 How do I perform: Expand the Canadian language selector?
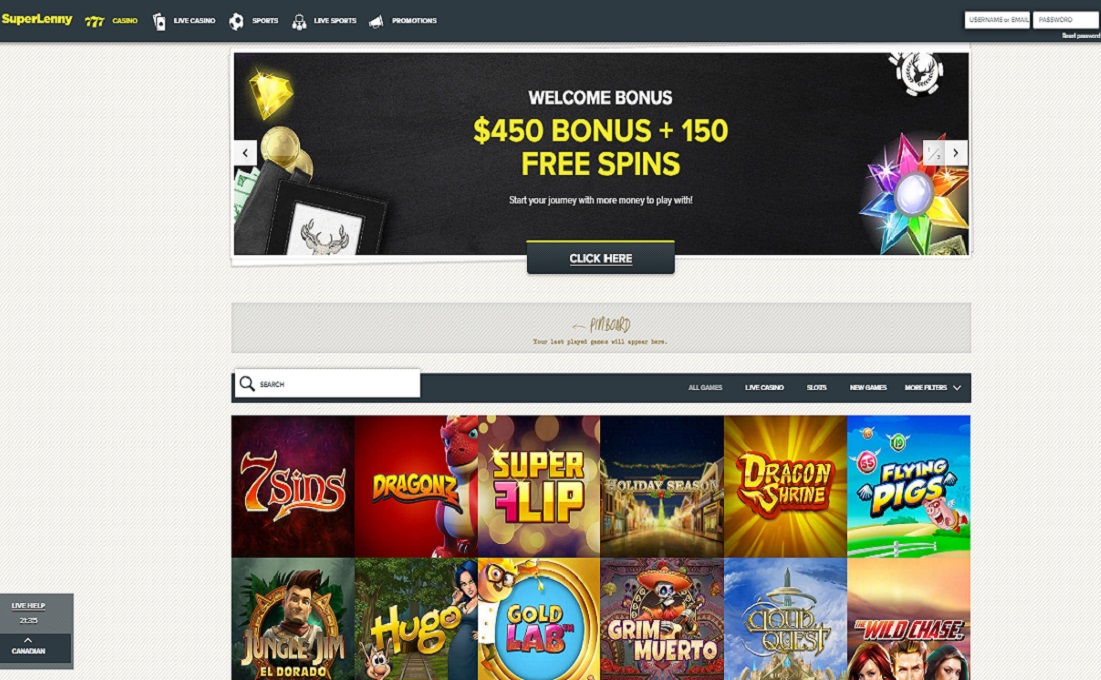pyautogui.click(x=28, y=648)
